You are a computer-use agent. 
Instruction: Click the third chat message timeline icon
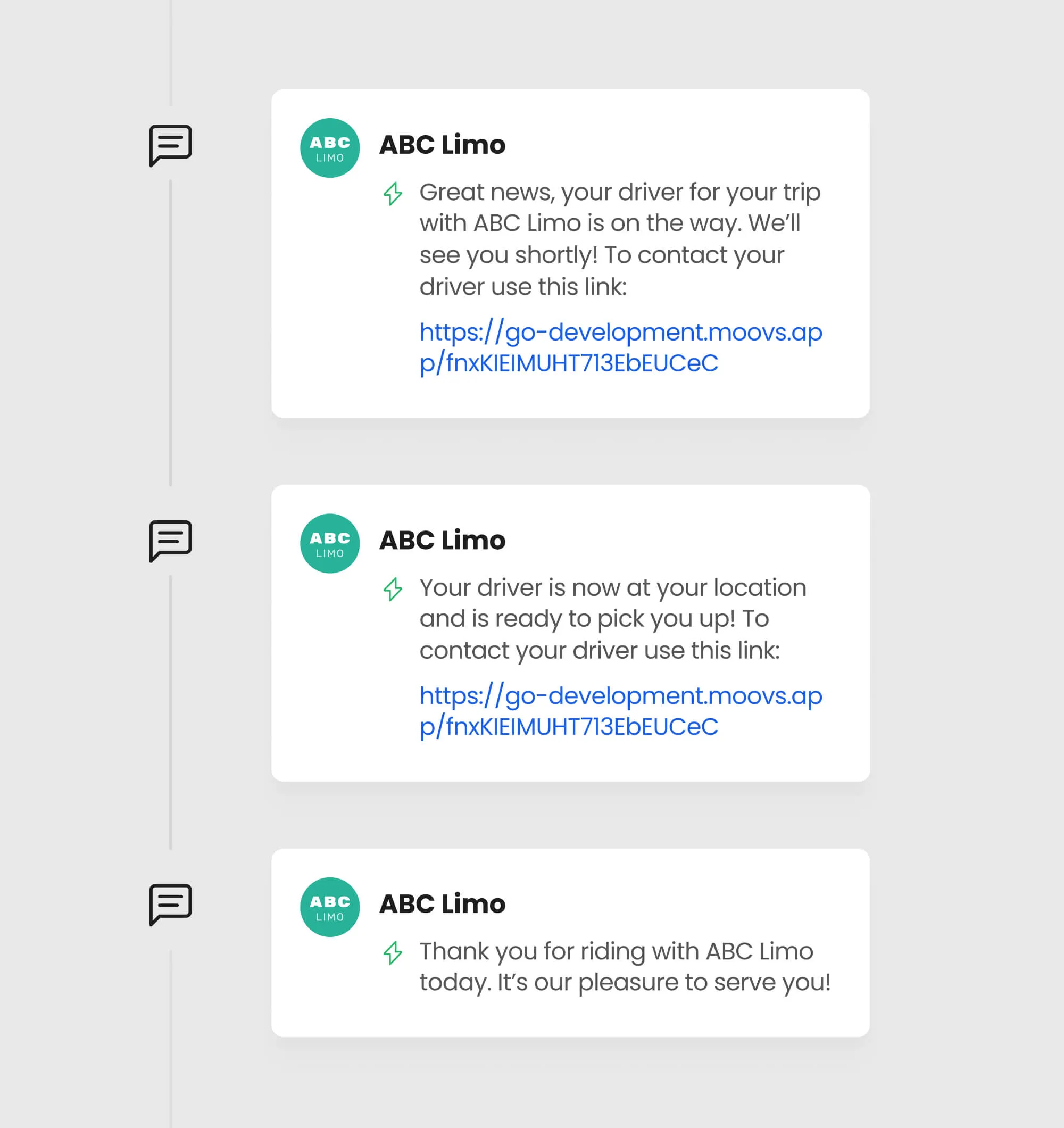[170, 905]
